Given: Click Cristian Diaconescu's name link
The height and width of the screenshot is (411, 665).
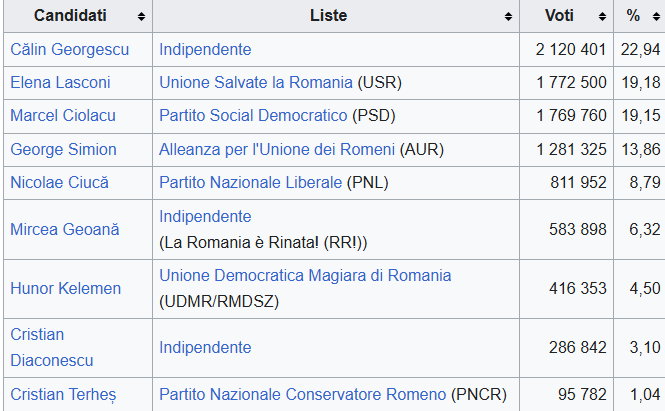Looking at the screenshot, I should pos(50,347).
